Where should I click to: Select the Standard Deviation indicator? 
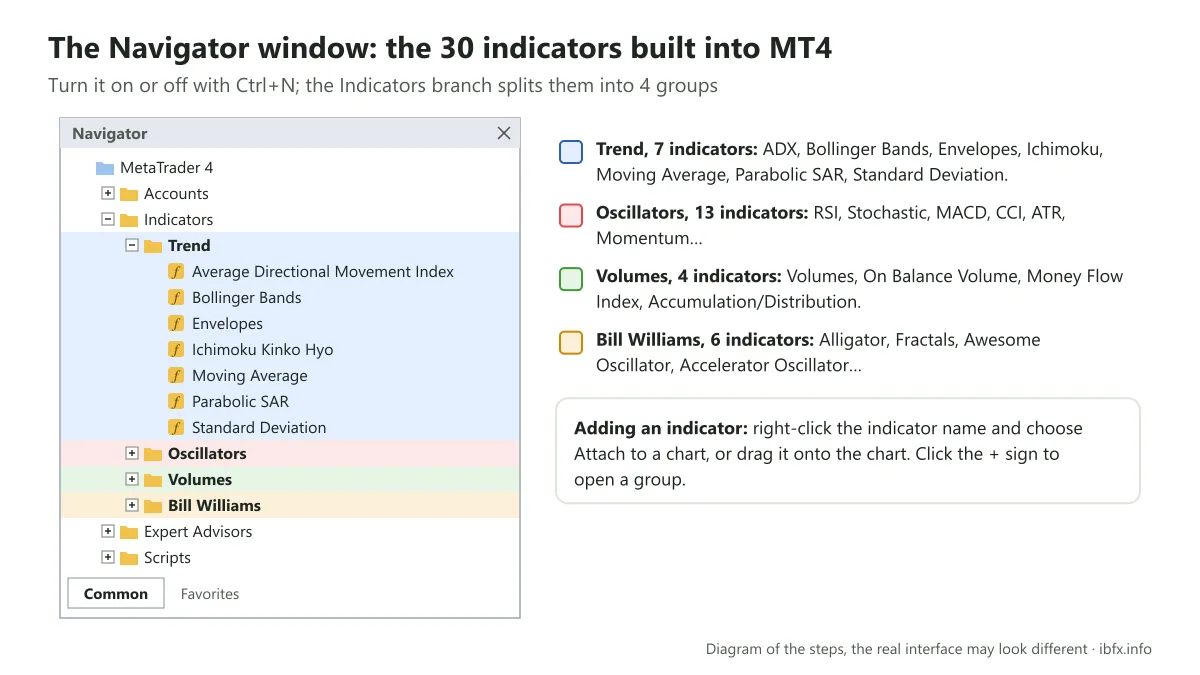(259, 428)
